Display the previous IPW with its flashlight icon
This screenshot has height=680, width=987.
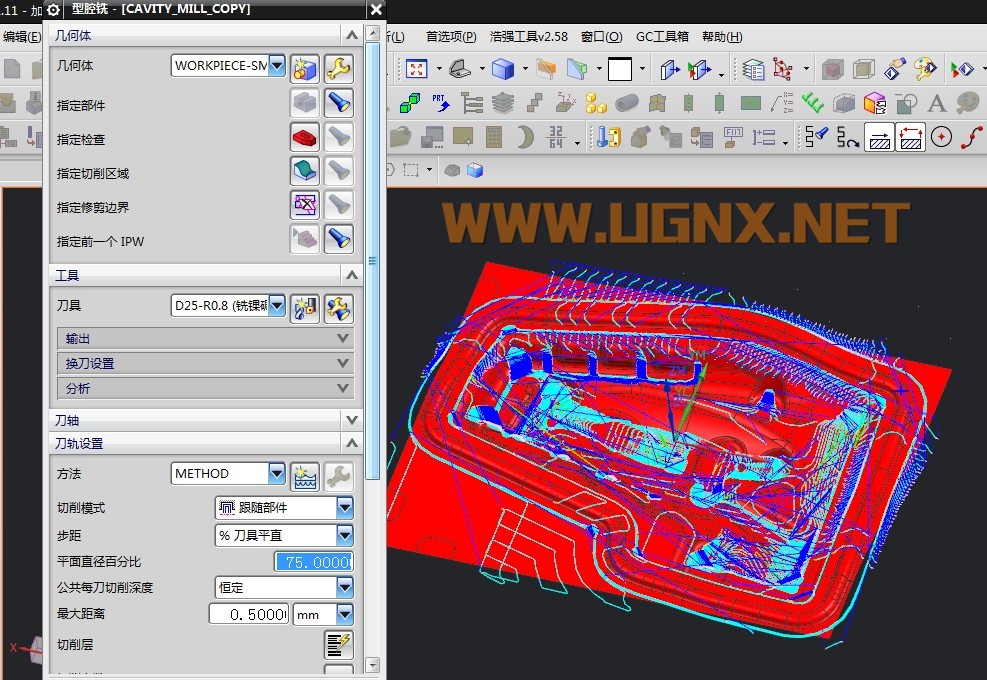coord(339,239)
